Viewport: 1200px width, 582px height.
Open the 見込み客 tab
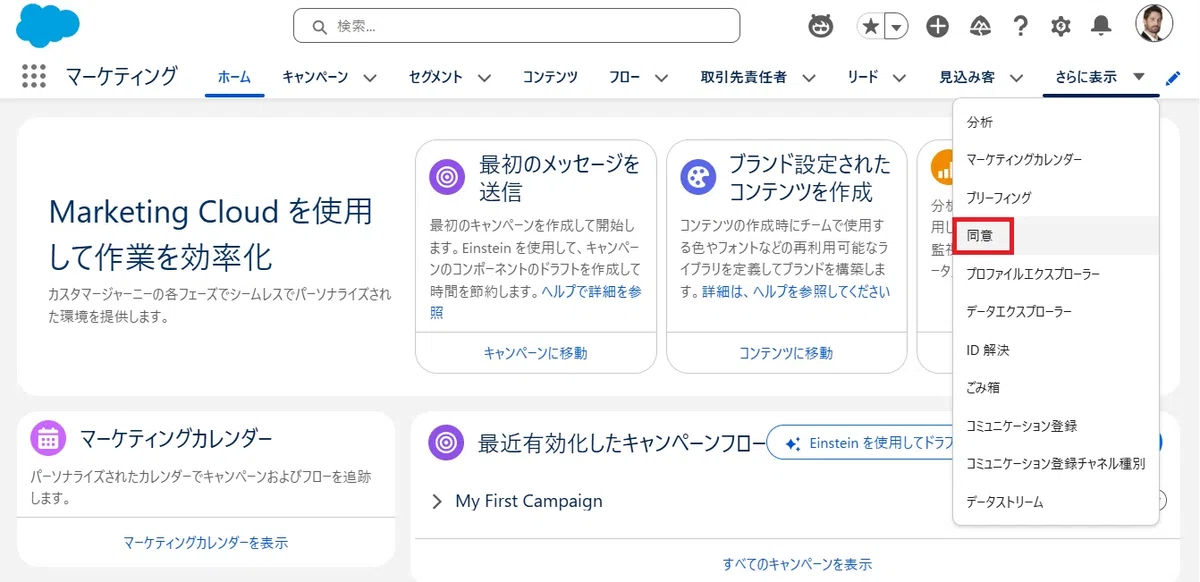[967, 77]
